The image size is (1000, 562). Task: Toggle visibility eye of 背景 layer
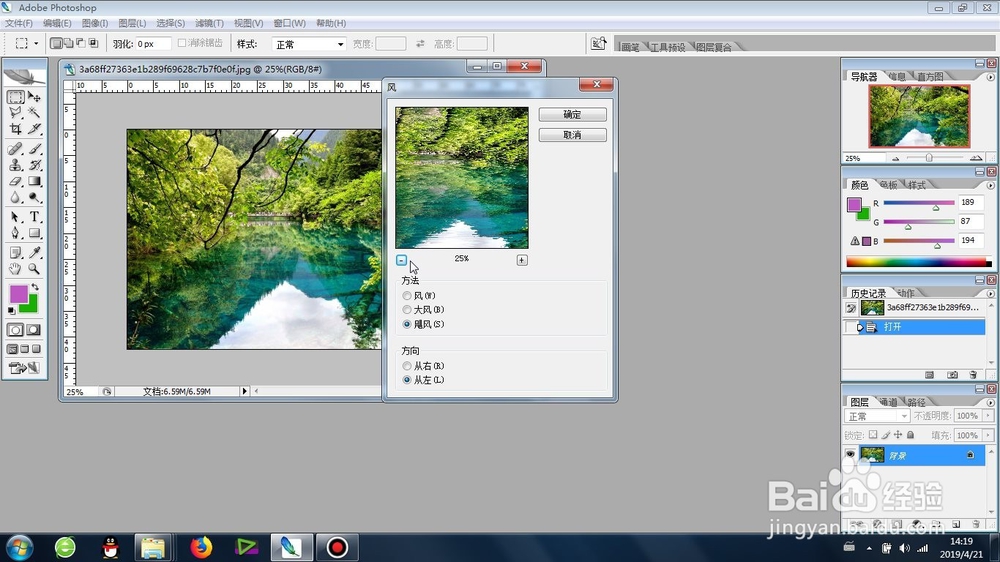pos(850,455)
